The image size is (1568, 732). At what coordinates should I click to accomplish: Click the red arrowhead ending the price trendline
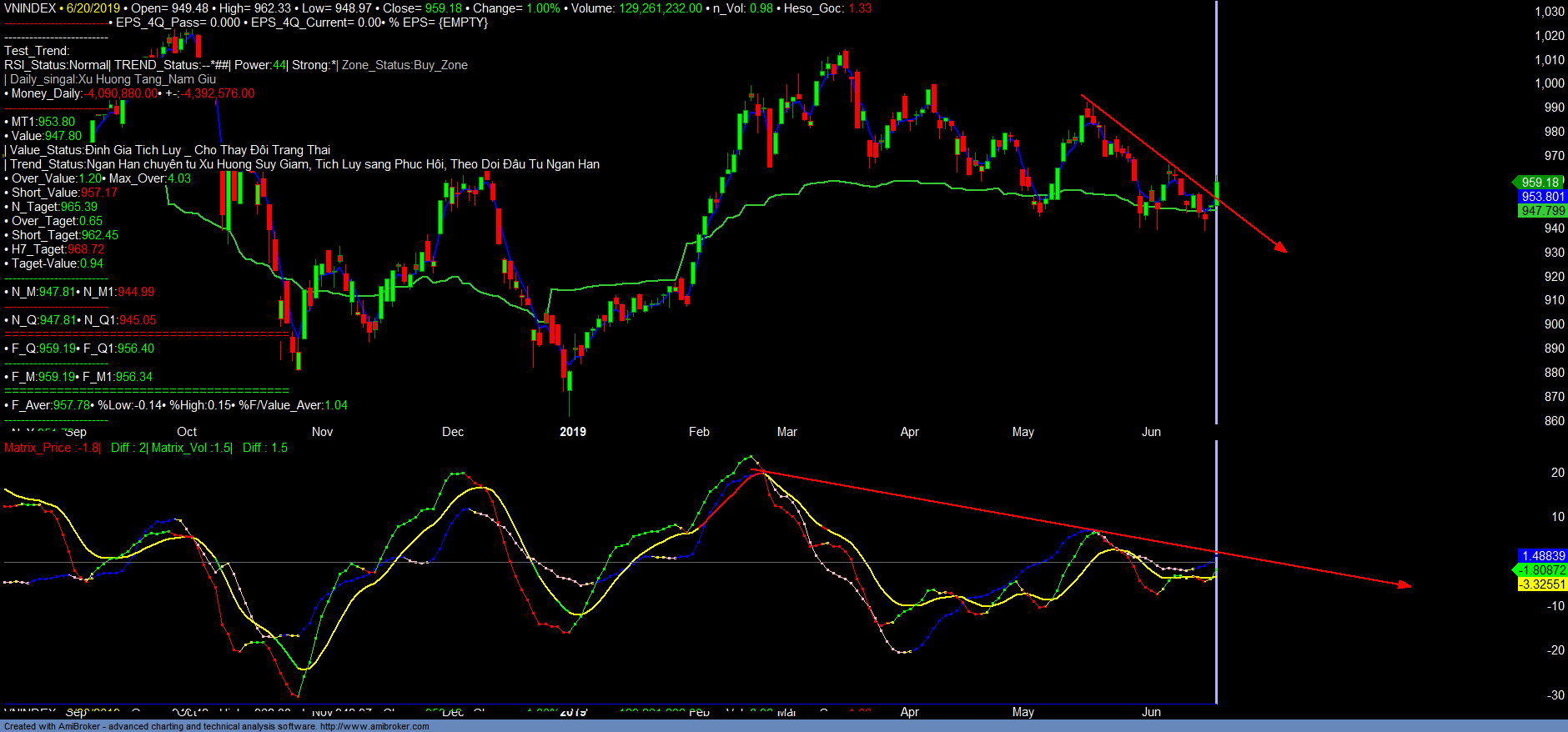(x=1281, y=247)
